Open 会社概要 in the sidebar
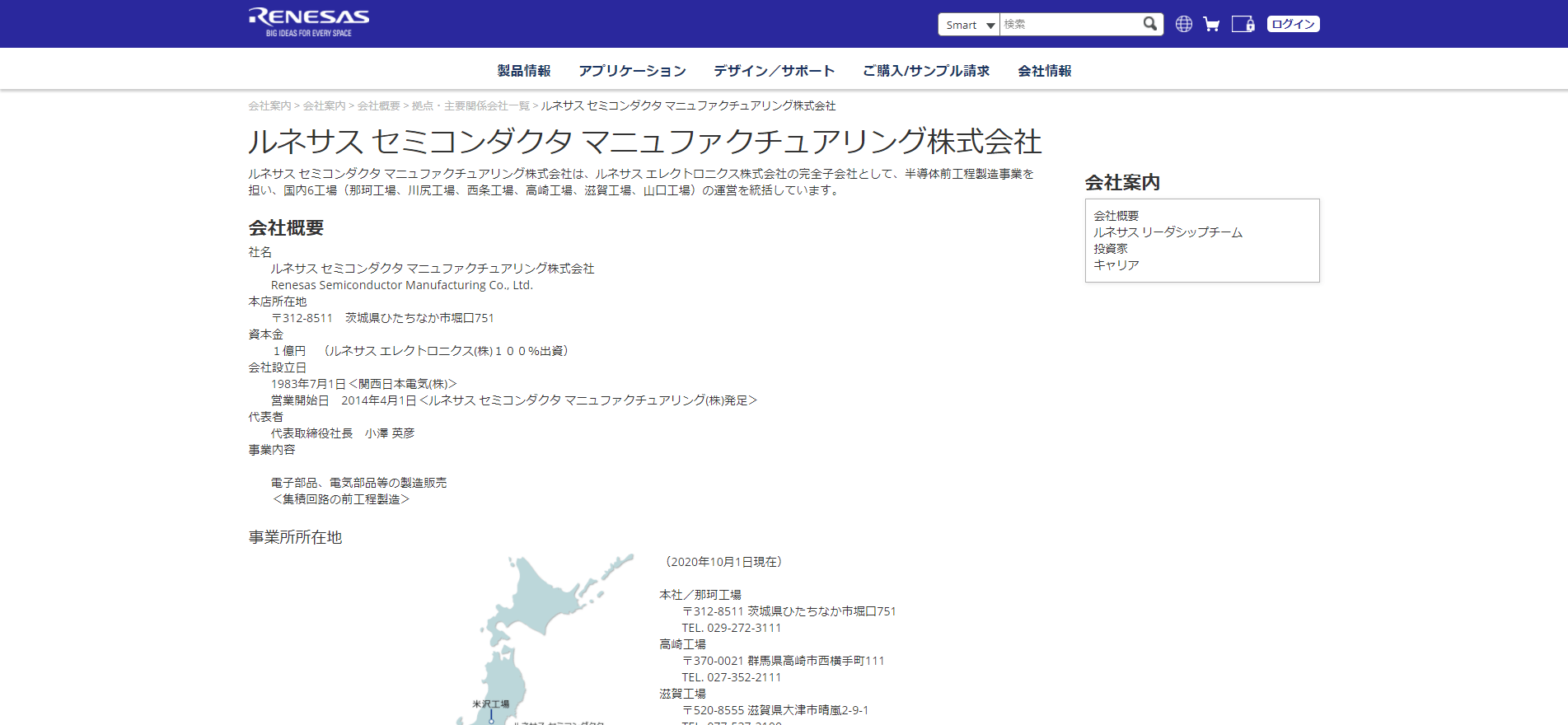This screenshot has width=1568, height=725. pos(1116,216)
